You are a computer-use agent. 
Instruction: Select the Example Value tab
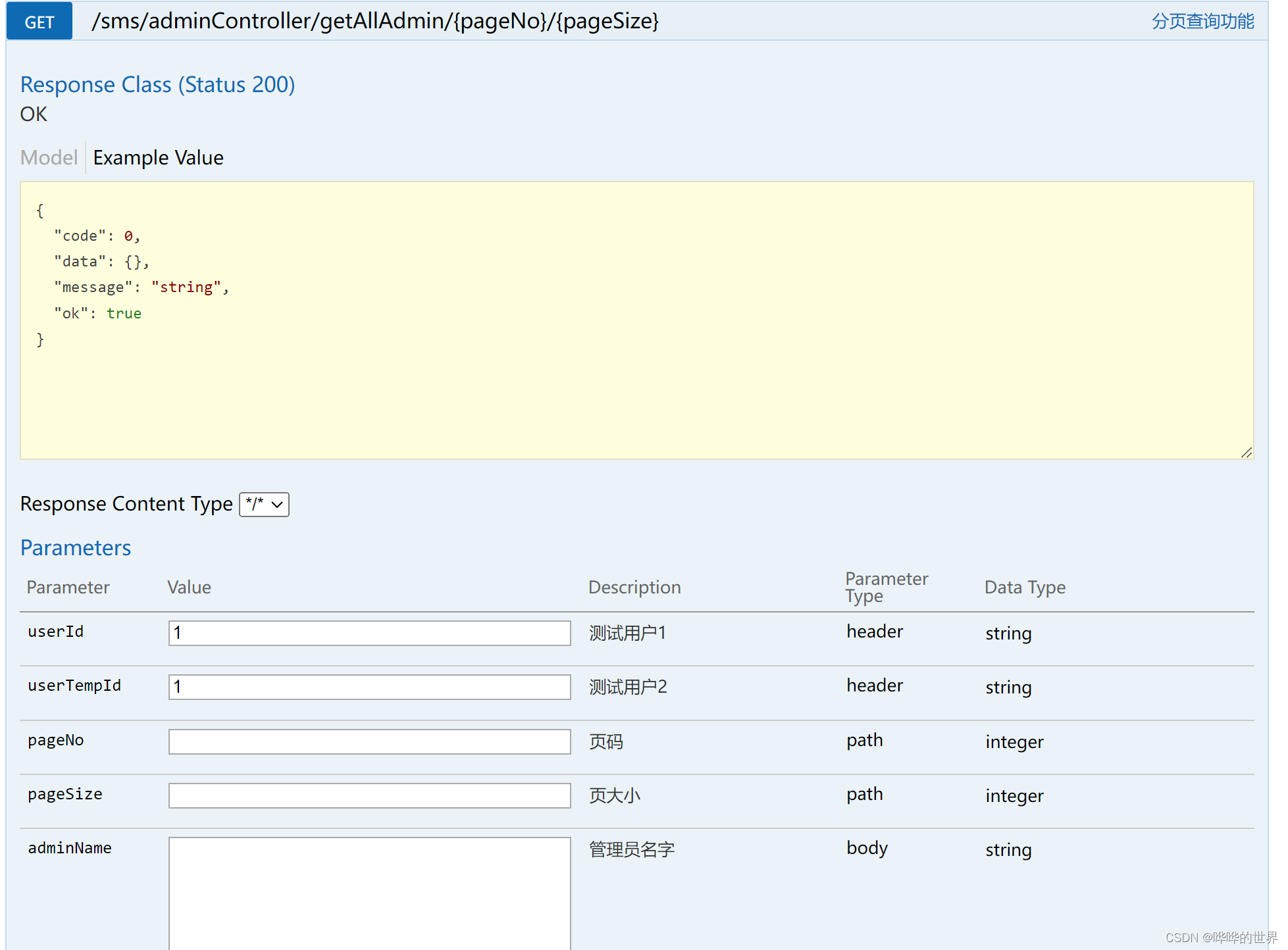click(158, 158)
